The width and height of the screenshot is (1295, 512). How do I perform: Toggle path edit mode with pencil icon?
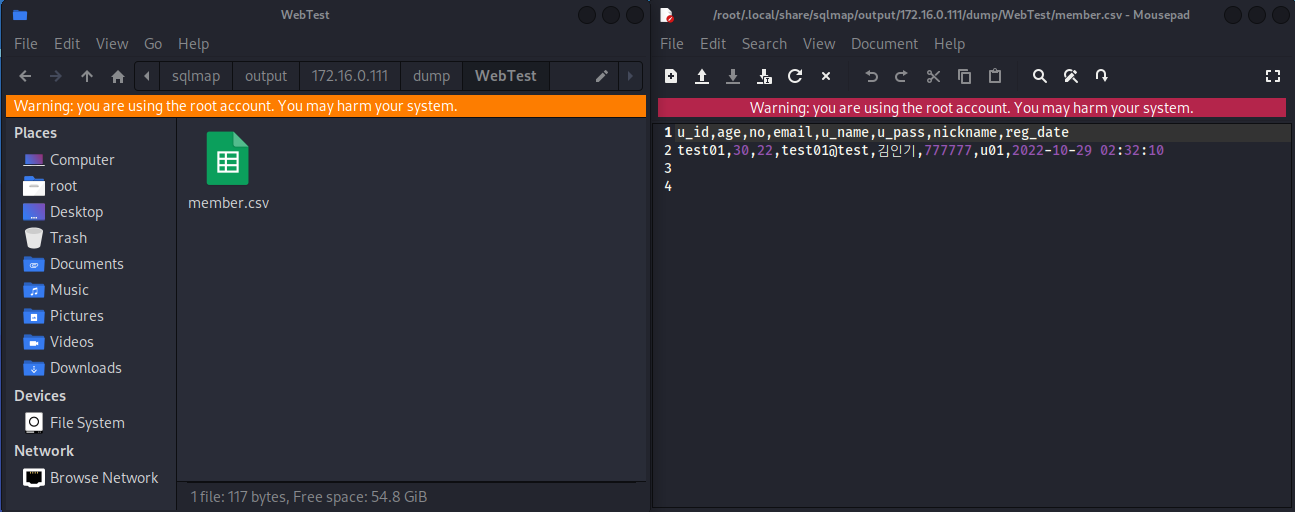click(601, 76)
